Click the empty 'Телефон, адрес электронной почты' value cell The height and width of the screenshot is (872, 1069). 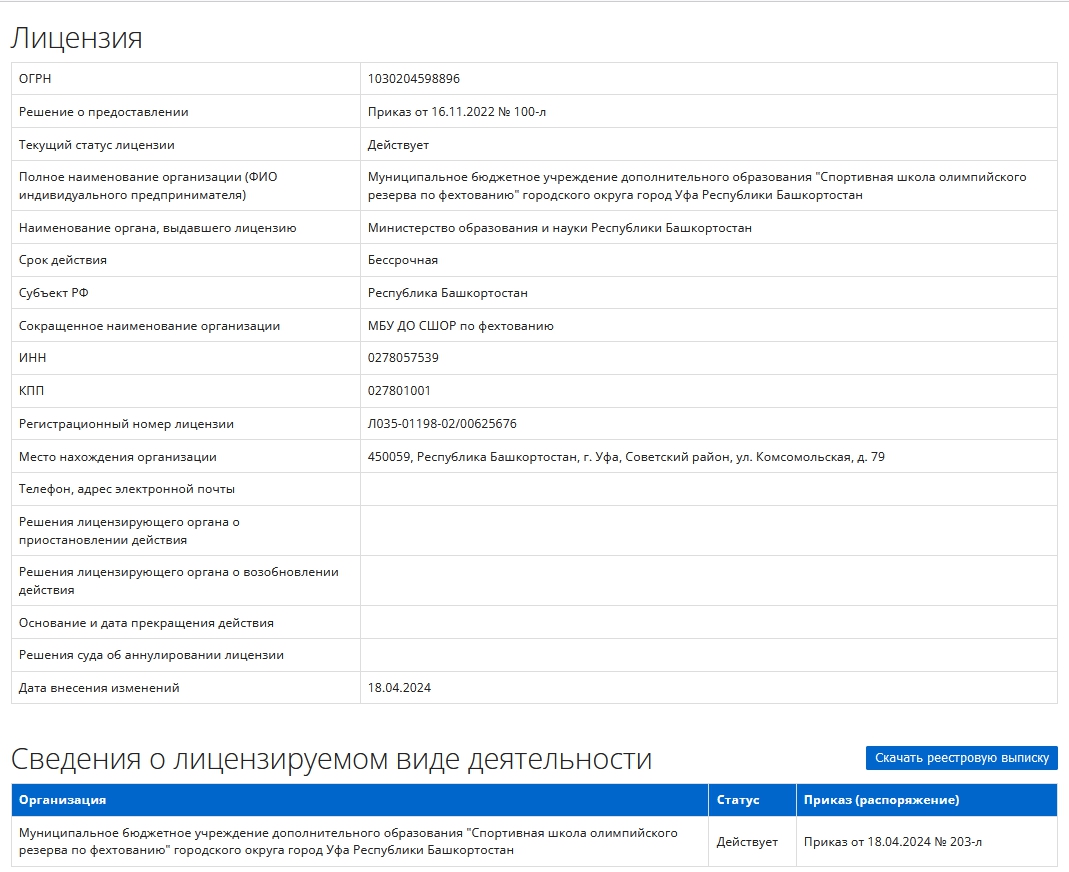point(708,489)
